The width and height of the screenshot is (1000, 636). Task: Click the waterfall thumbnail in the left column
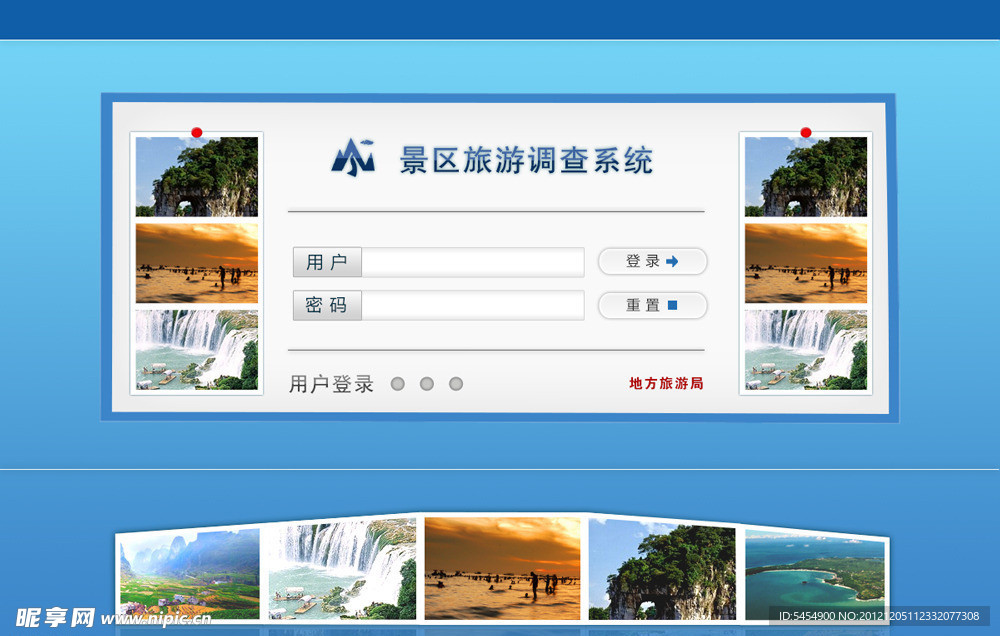(196, 350)
